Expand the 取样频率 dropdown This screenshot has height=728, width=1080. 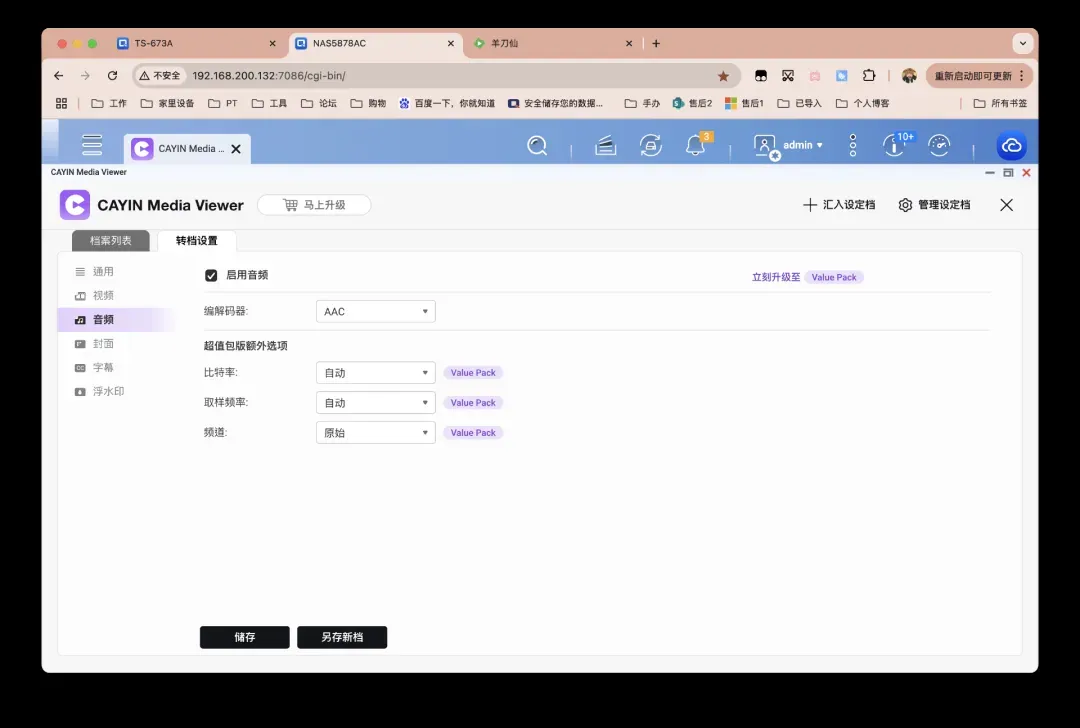[375, 403]
